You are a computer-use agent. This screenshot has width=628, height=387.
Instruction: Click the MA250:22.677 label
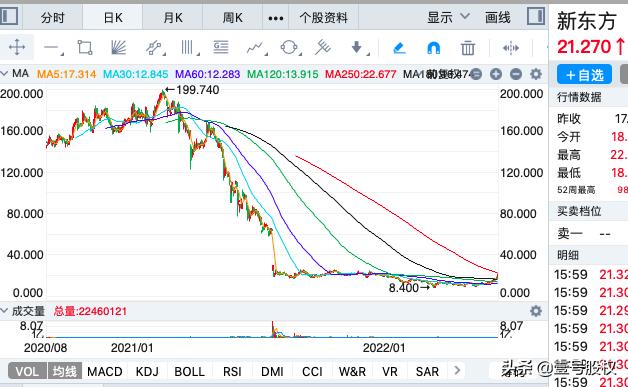[x=360, y=74]
